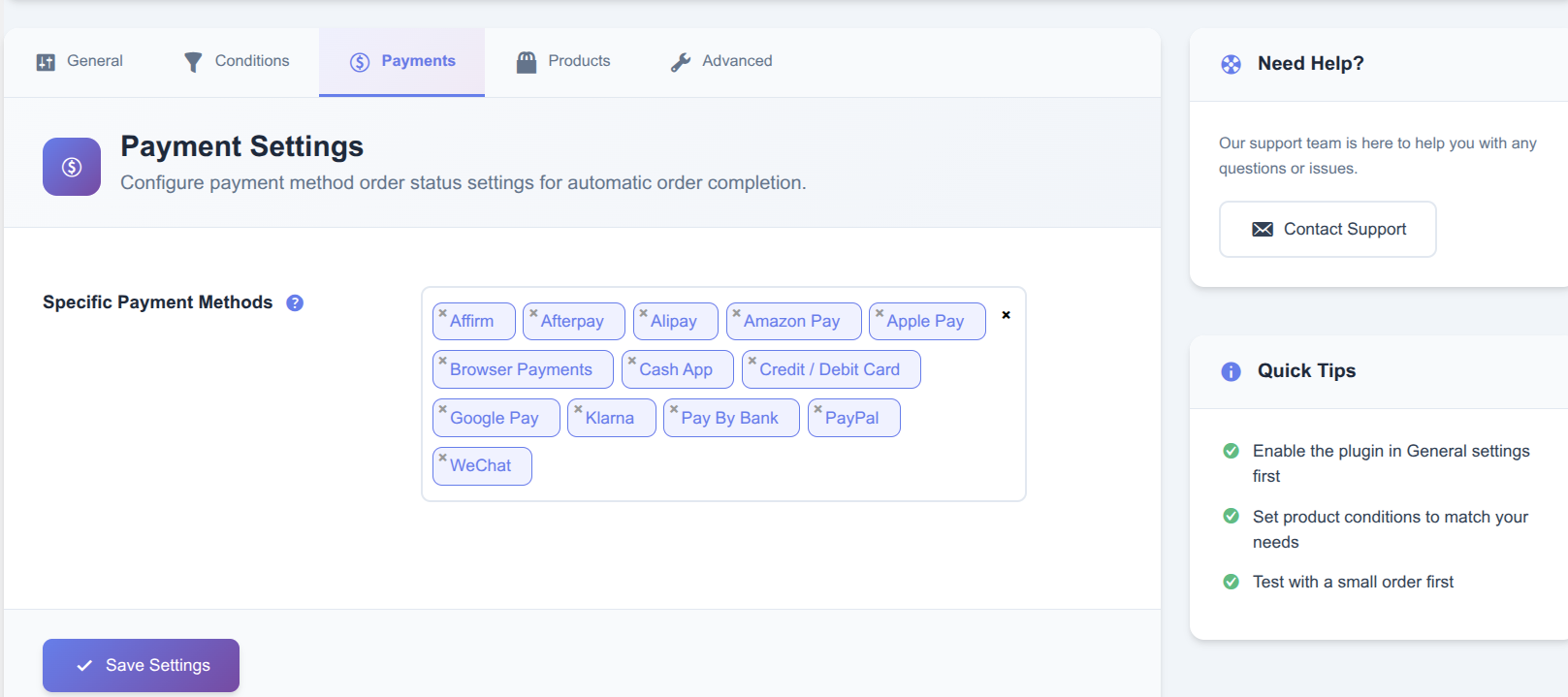Remove the WeChat payment tag
Viewport: 1568px width, 697px height.
(442, 458)
